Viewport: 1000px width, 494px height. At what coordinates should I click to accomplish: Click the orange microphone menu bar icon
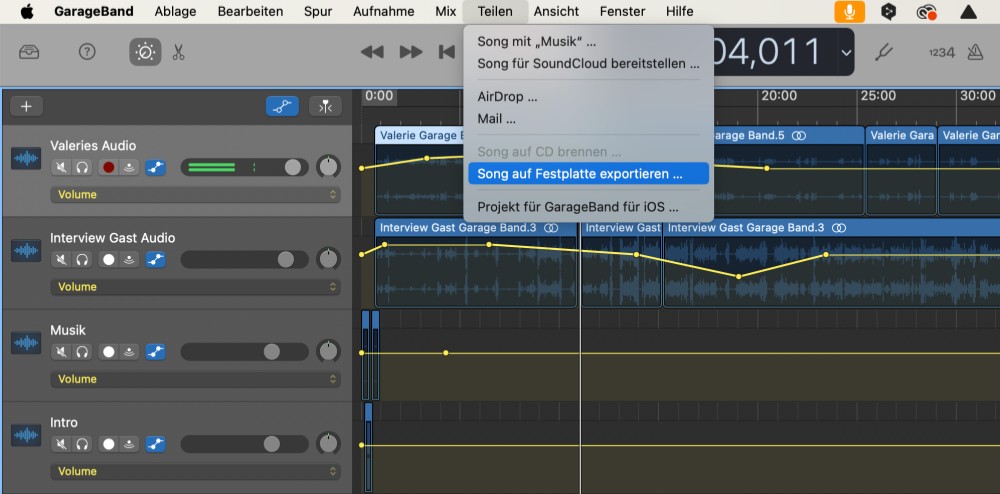pyautogui.click(x=849, y=11)
